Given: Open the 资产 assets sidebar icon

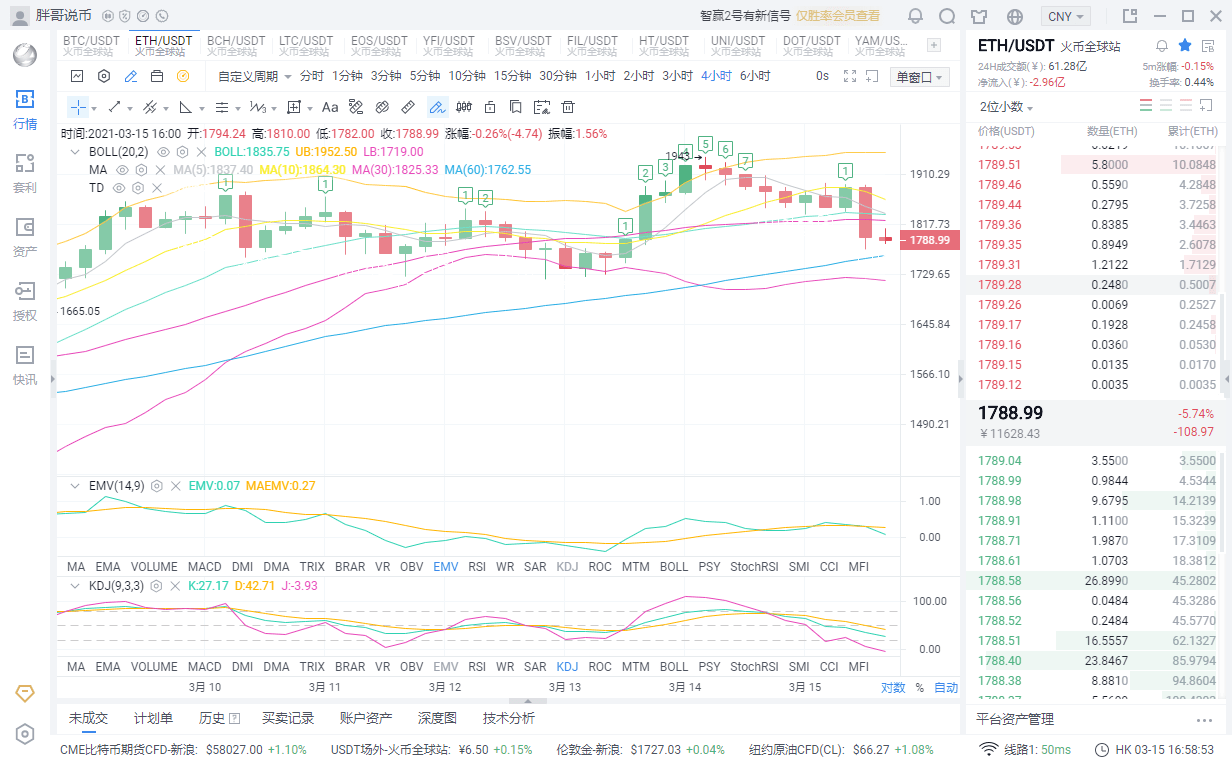Looking at the screenshot, I should coord(25,236).
